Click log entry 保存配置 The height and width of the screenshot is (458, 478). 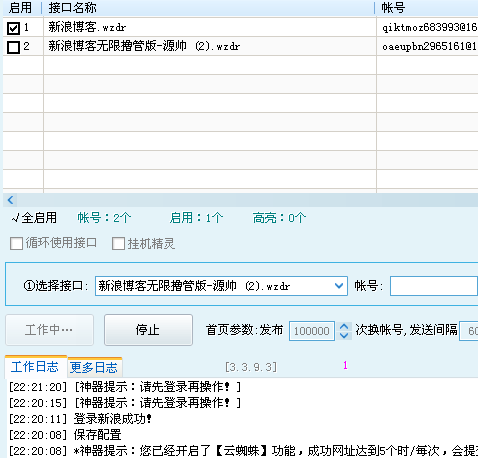[x=65, y=435]
